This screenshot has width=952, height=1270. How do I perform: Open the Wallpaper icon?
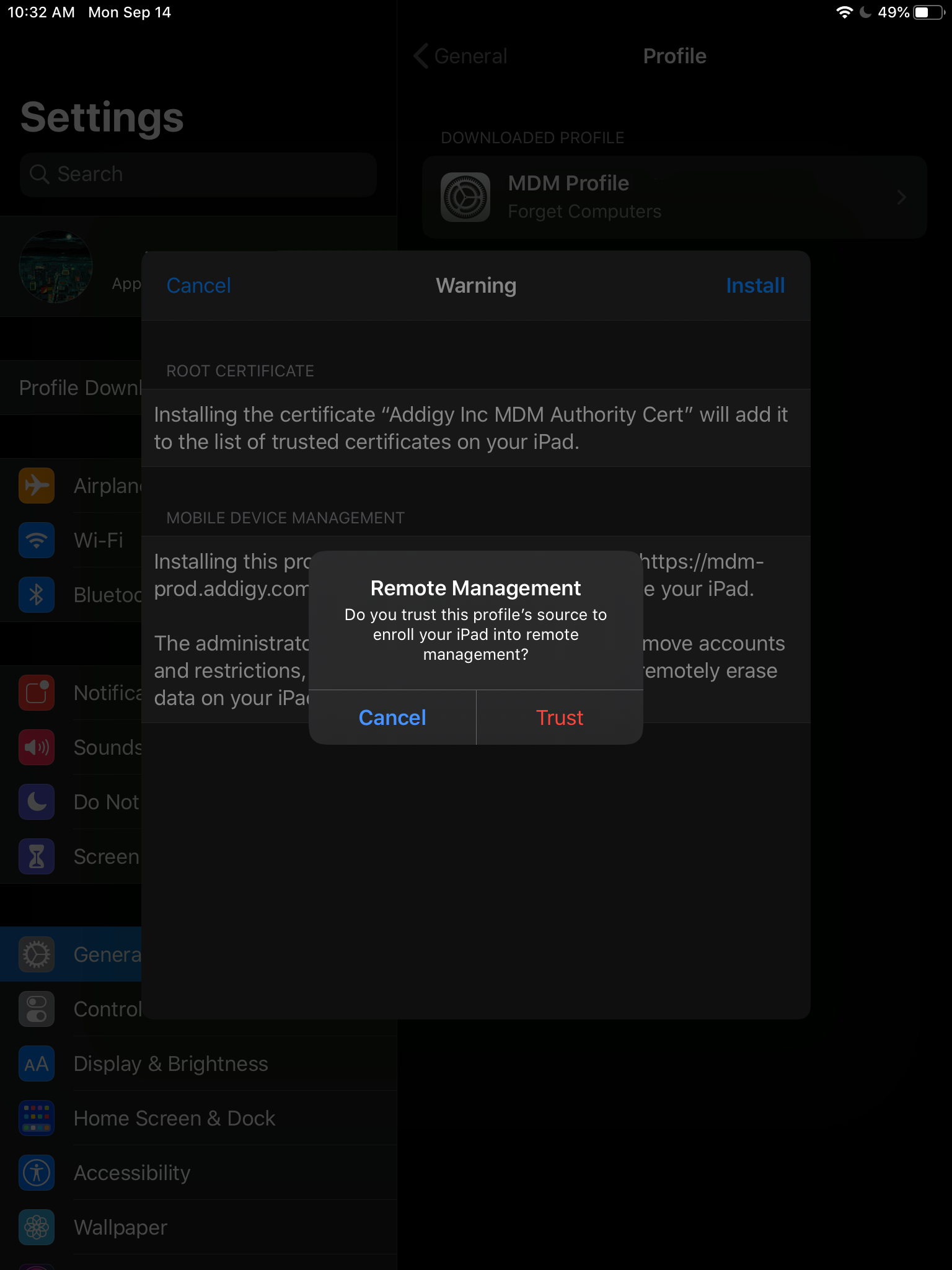pyautogui.click(x=37, y=1227)
